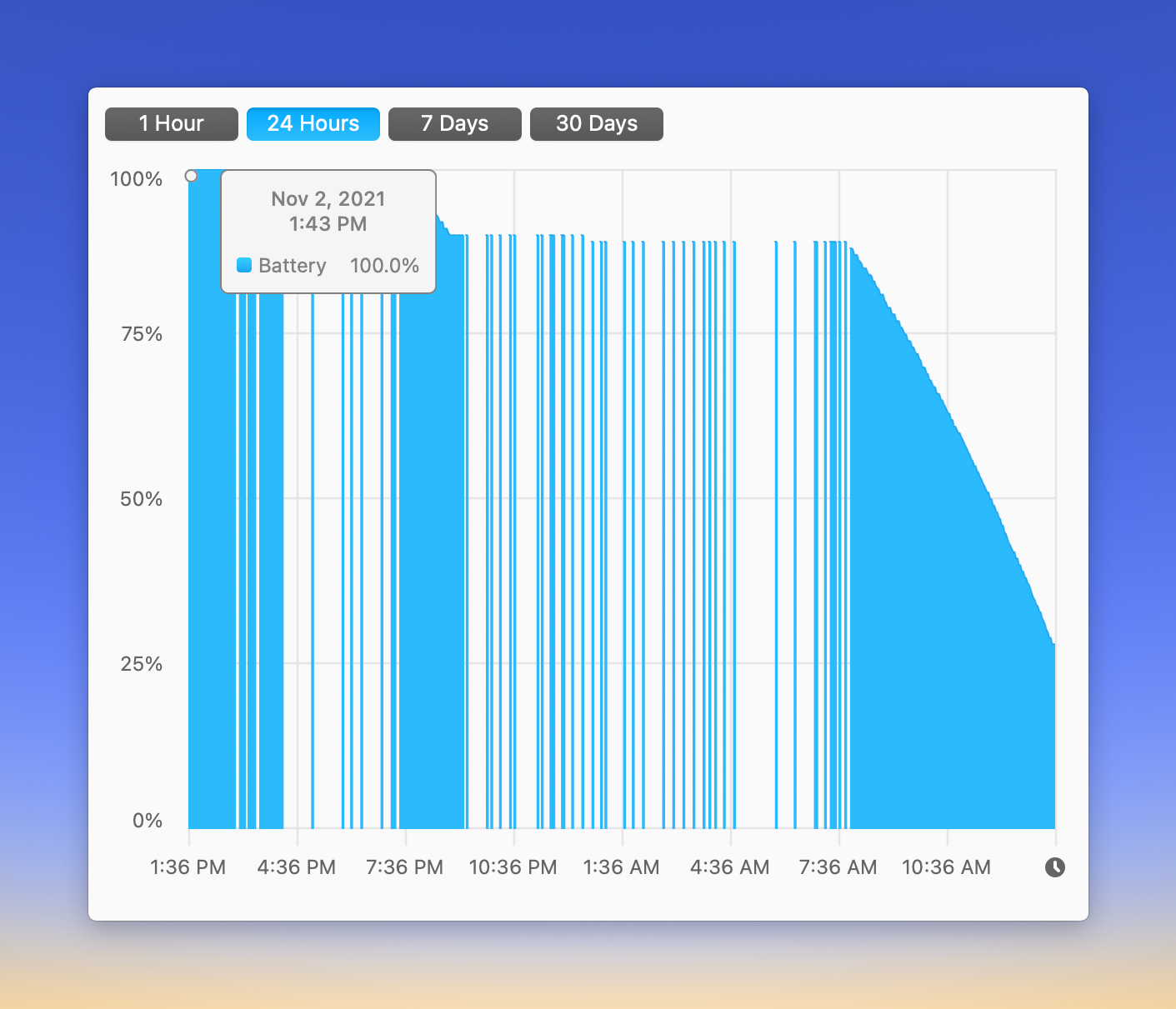1176x1009 pixels.
Task: Select the 24 Hours range tab
Action: click(313, 124)
